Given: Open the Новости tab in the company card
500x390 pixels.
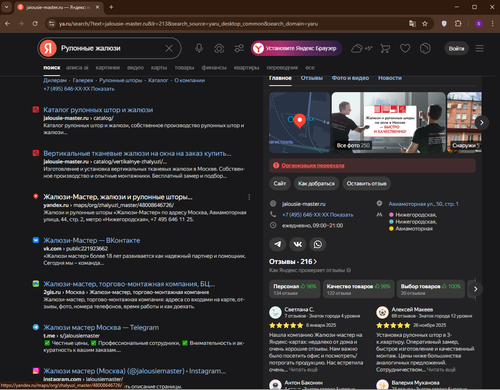Looking at the screenshot, I should click(390, 78).
